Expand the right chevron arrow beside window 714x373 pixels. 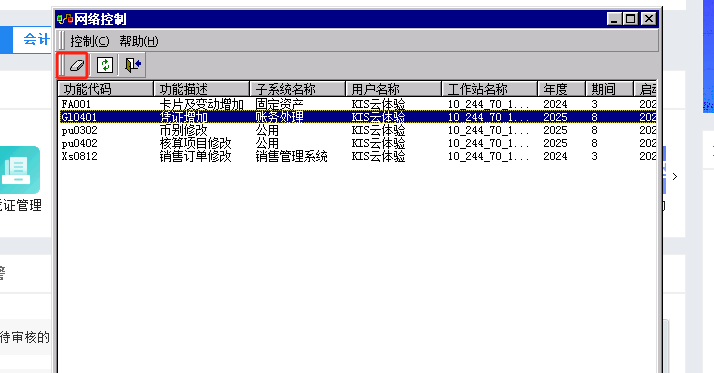[x=675, y=176]
